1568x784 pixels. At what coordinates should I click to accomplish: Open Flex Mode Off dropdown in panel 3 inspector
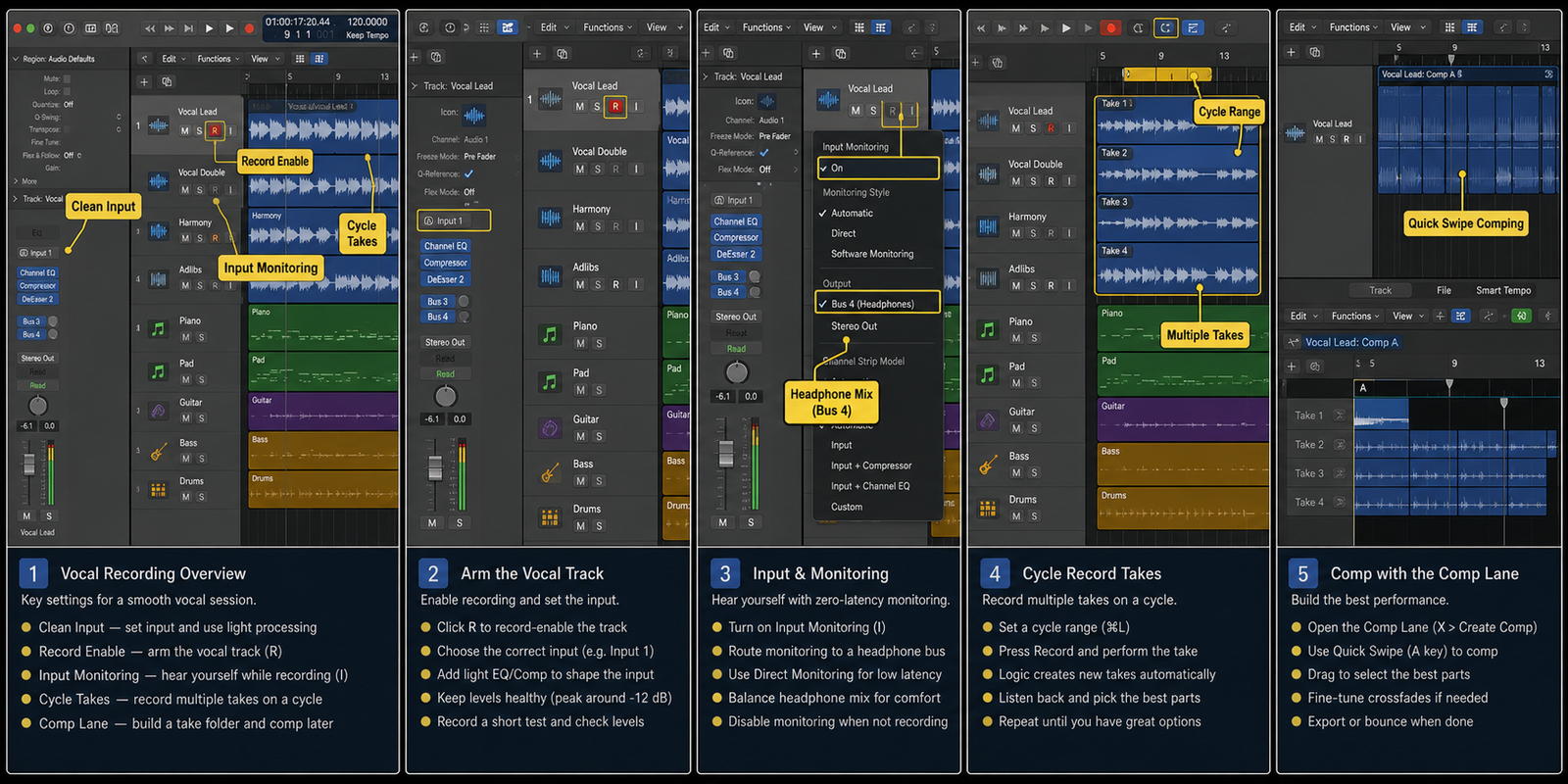pos(764,170)
